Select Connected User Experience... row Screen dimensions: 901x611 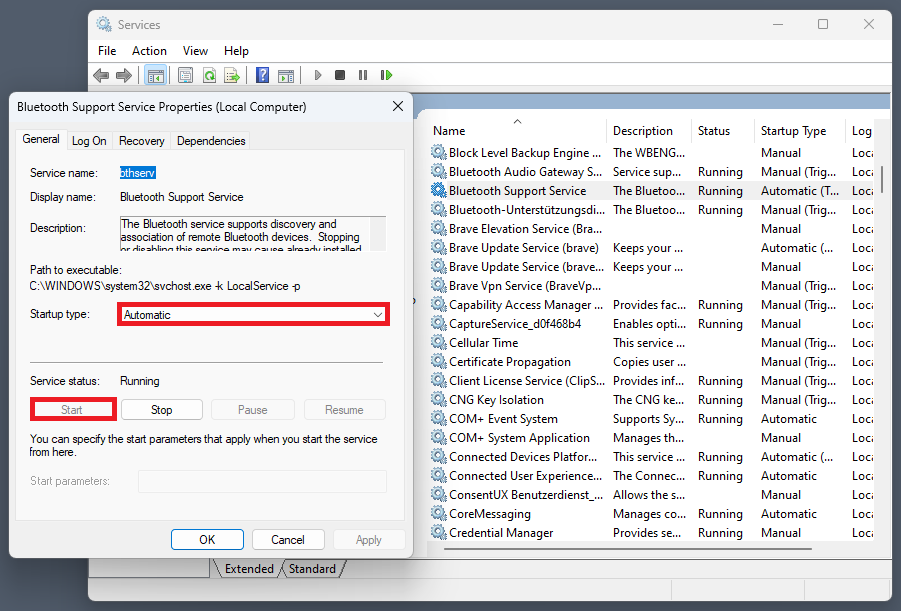click(652, 475)
